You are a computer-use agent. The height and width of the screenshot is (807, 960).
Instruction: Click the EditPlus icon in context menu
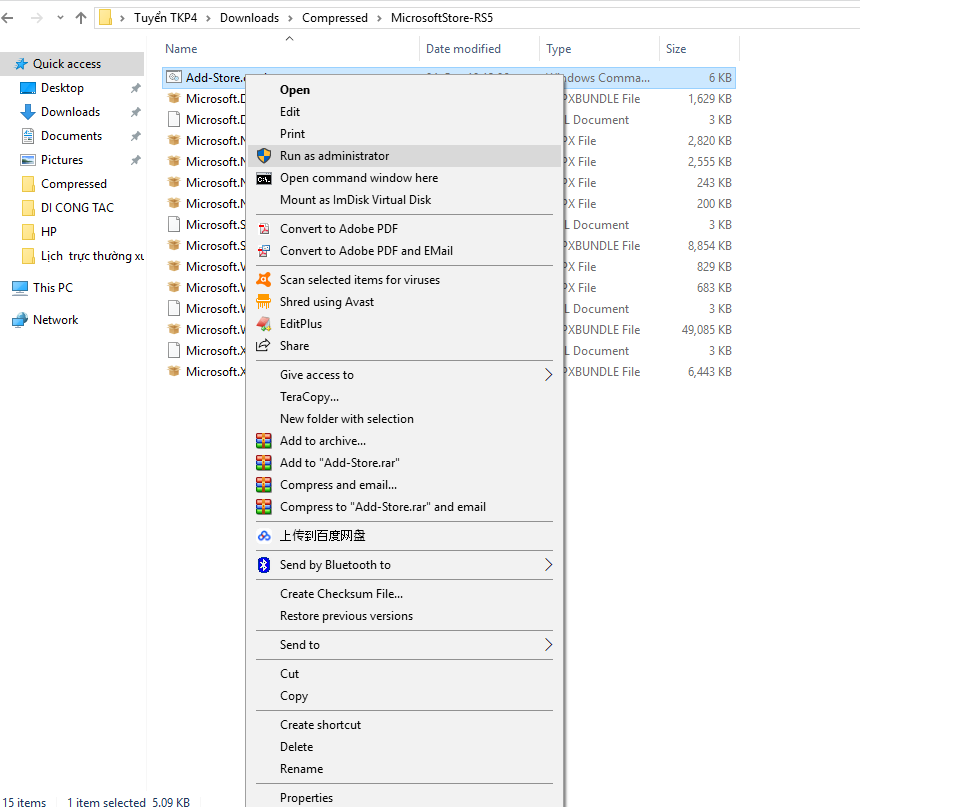click(264, 324)
